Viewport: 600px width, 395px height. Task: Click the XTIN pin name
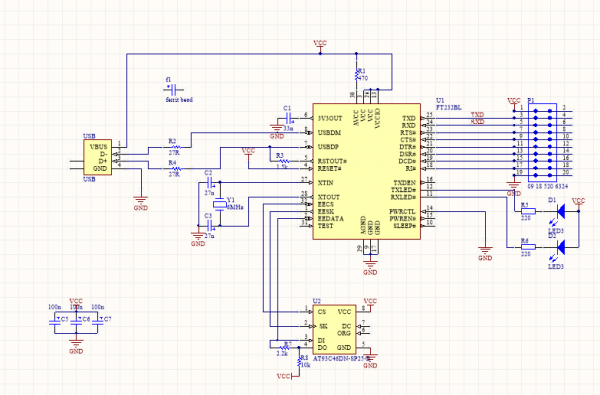326,183
